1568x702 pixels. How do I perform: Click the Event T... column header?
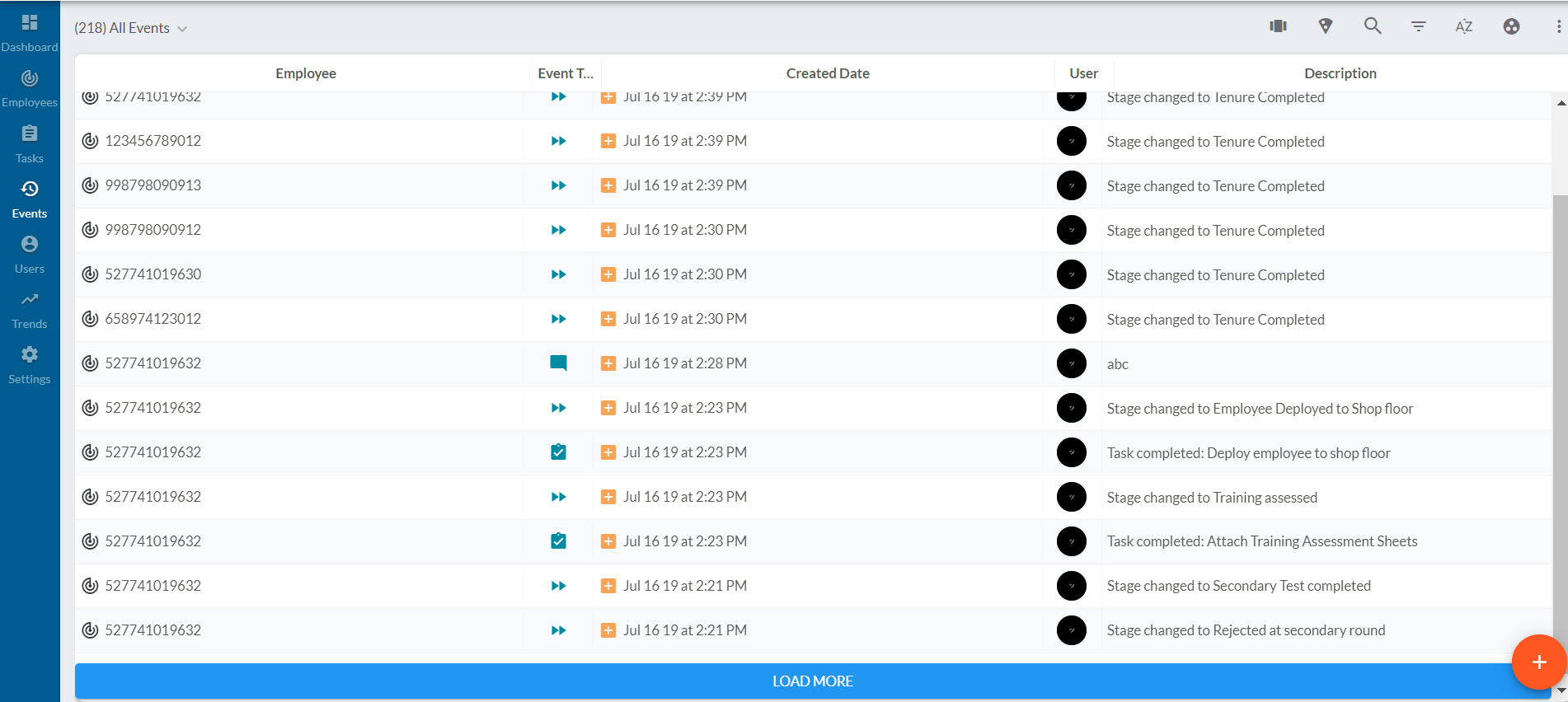coord(566,73)
